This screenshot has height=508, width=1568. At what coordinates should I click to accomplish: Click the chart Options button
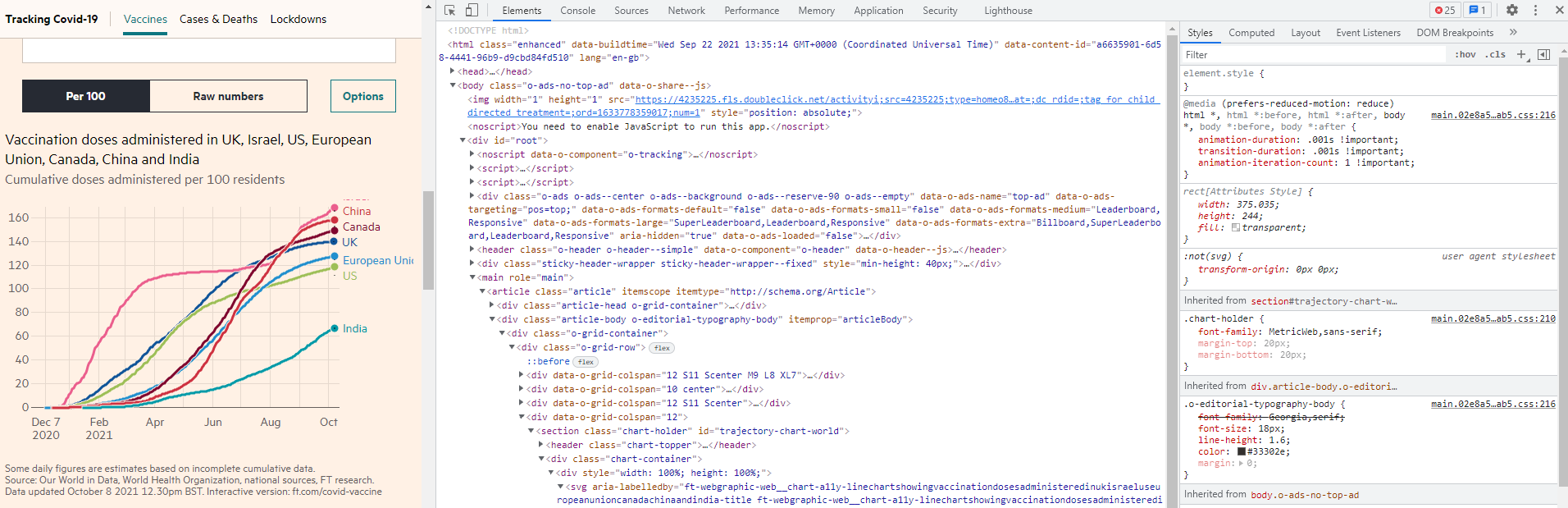coord(363,96)
